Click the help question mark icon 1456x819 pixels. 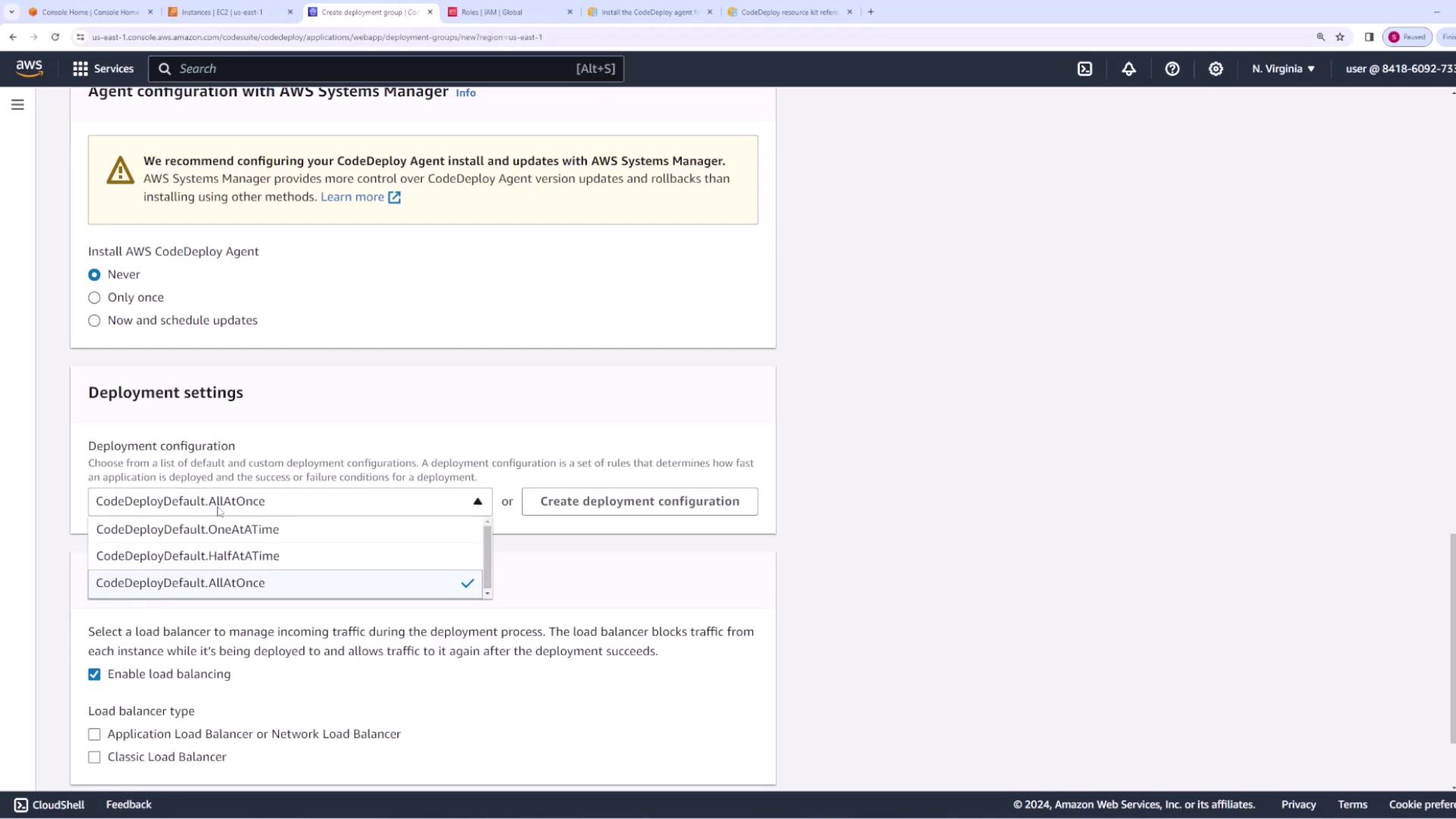[1172, 69]
